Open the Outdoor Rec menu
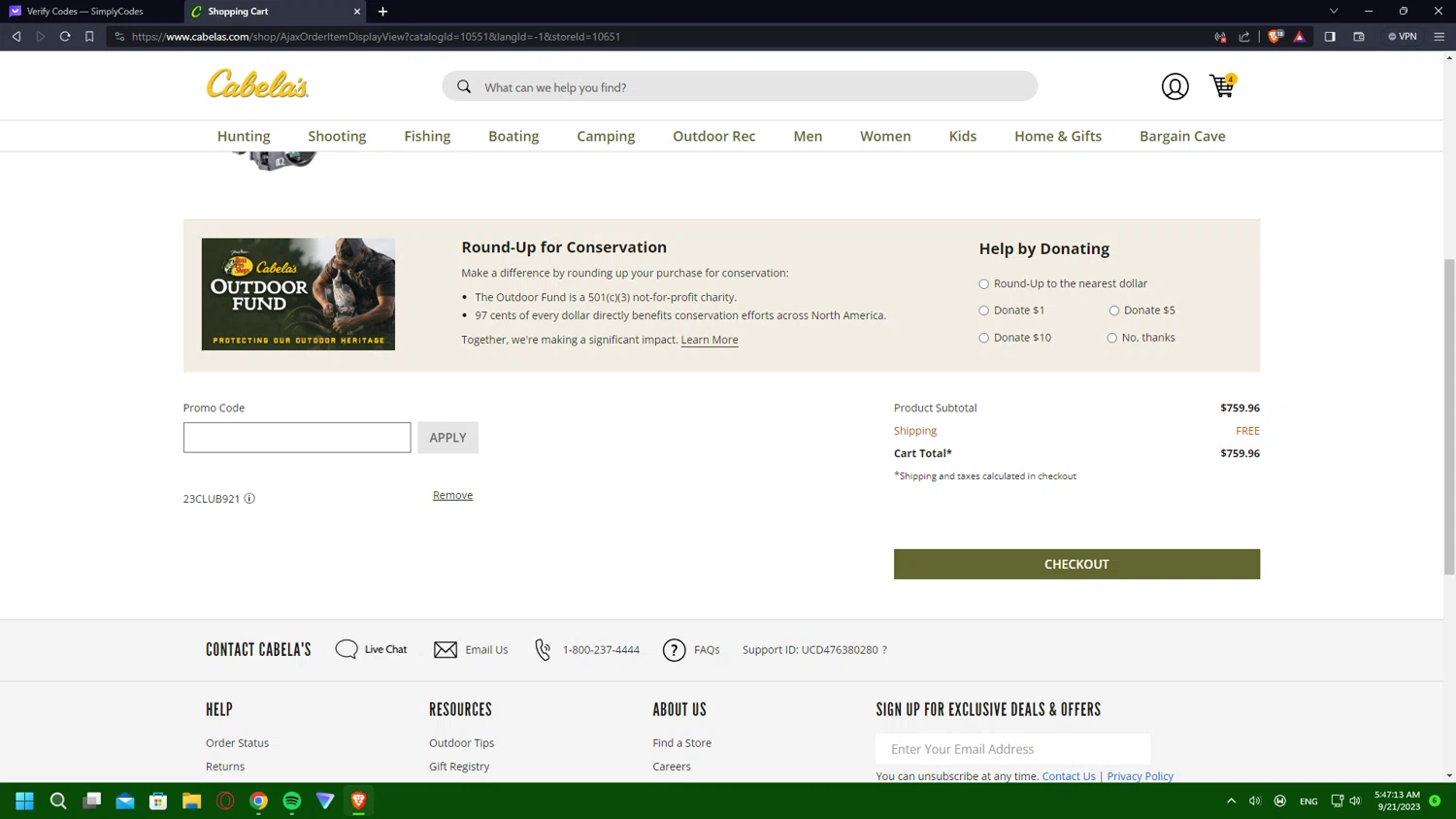 pos(714,136)
